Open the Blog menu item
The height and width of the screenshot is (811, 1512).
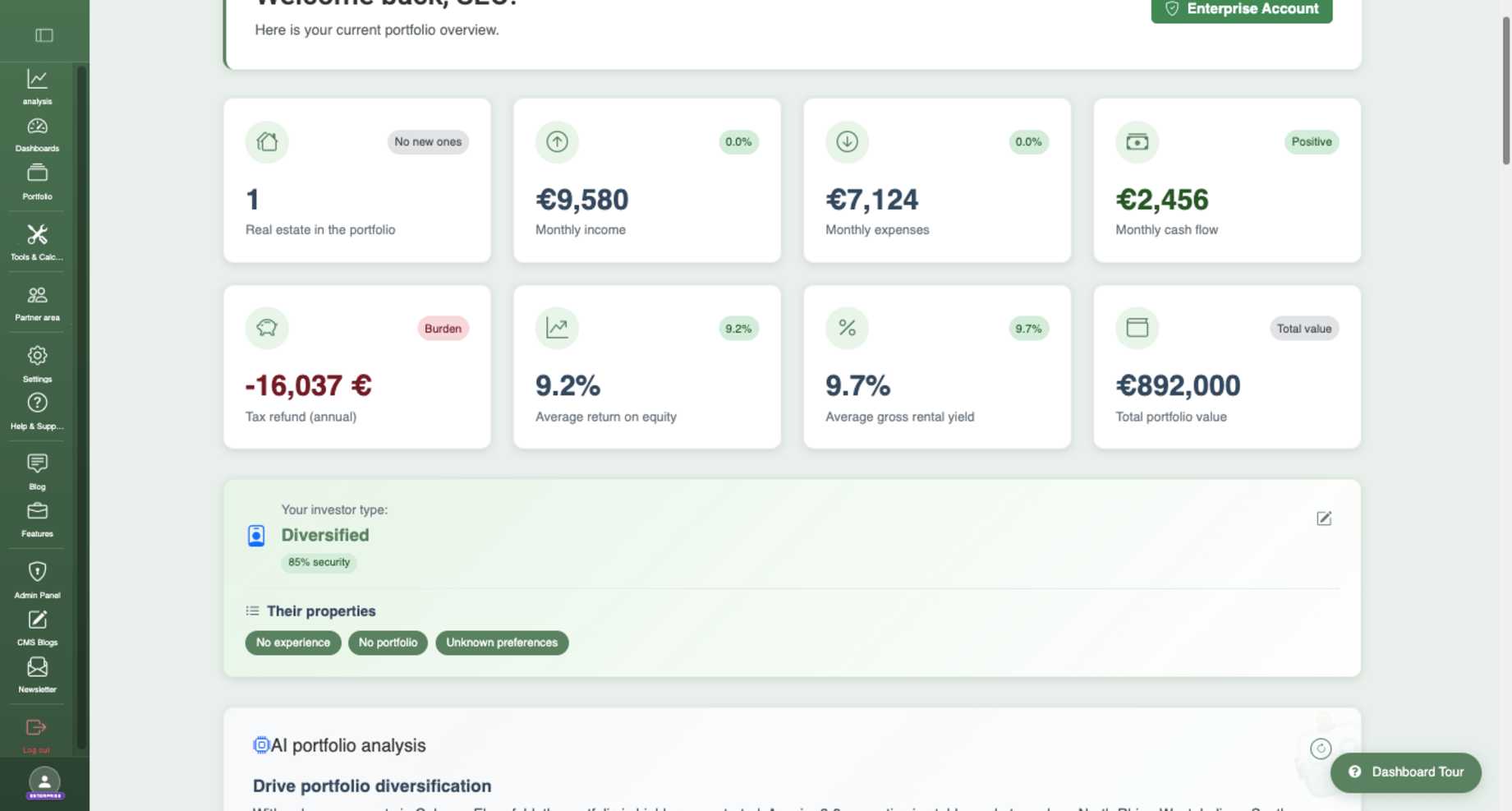(36, 469)
